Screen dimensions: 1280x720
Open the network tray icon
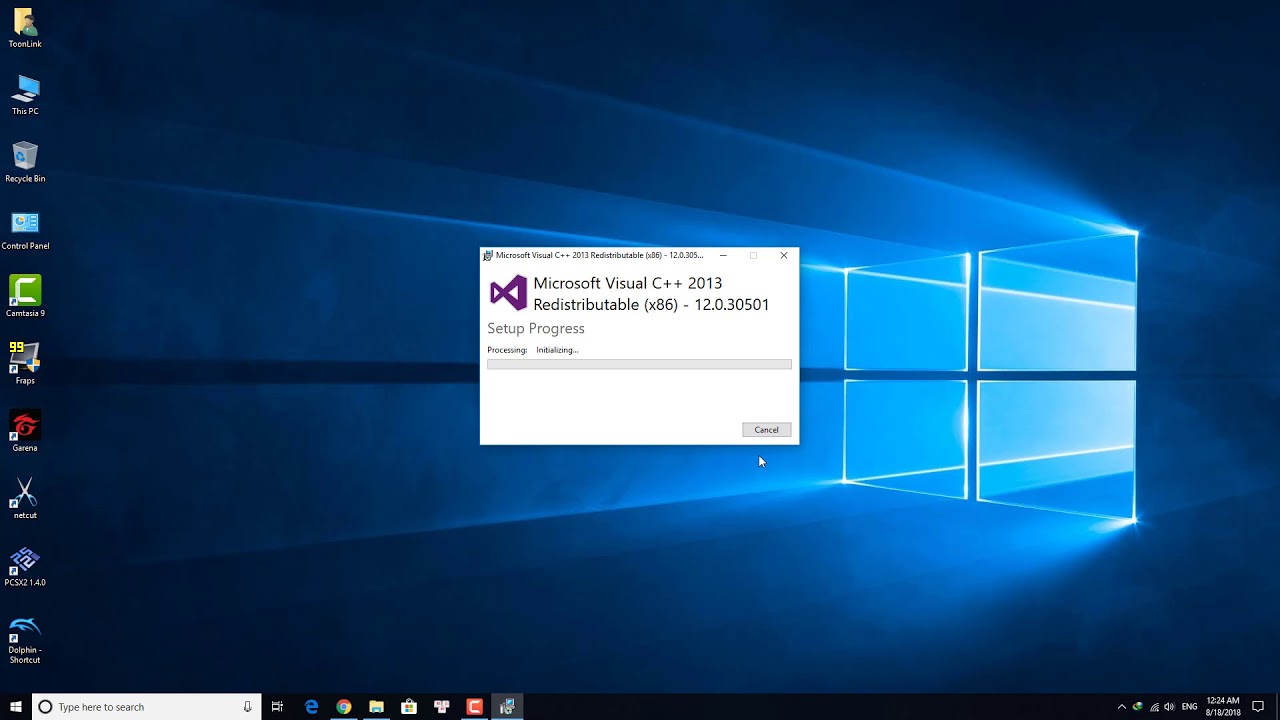click(x=1154, y=707)
